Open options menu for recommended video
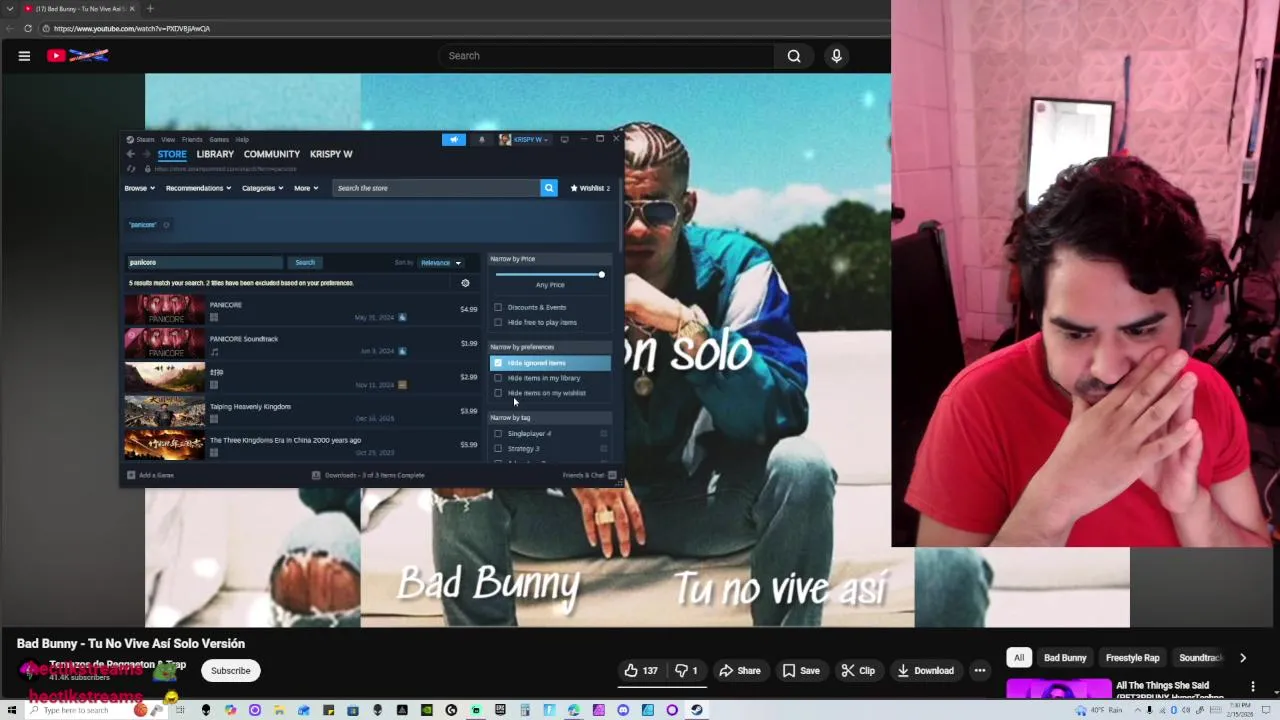Image resolution: width=1280 pixels, height=720 pixels. pos(1253,687)
